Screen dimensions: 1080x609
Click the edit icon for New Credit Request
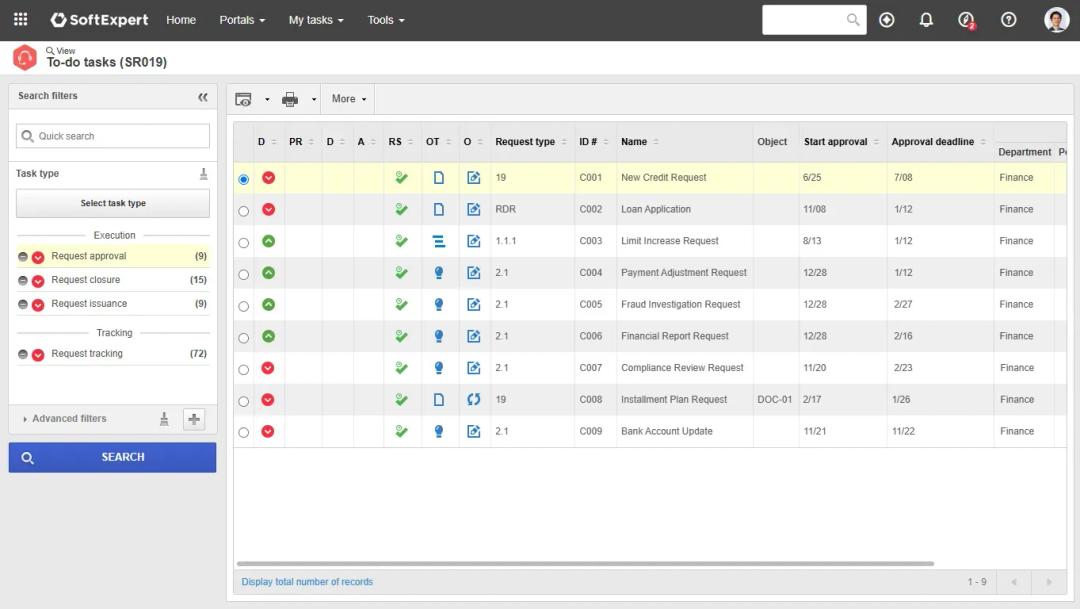click(474, 178)
